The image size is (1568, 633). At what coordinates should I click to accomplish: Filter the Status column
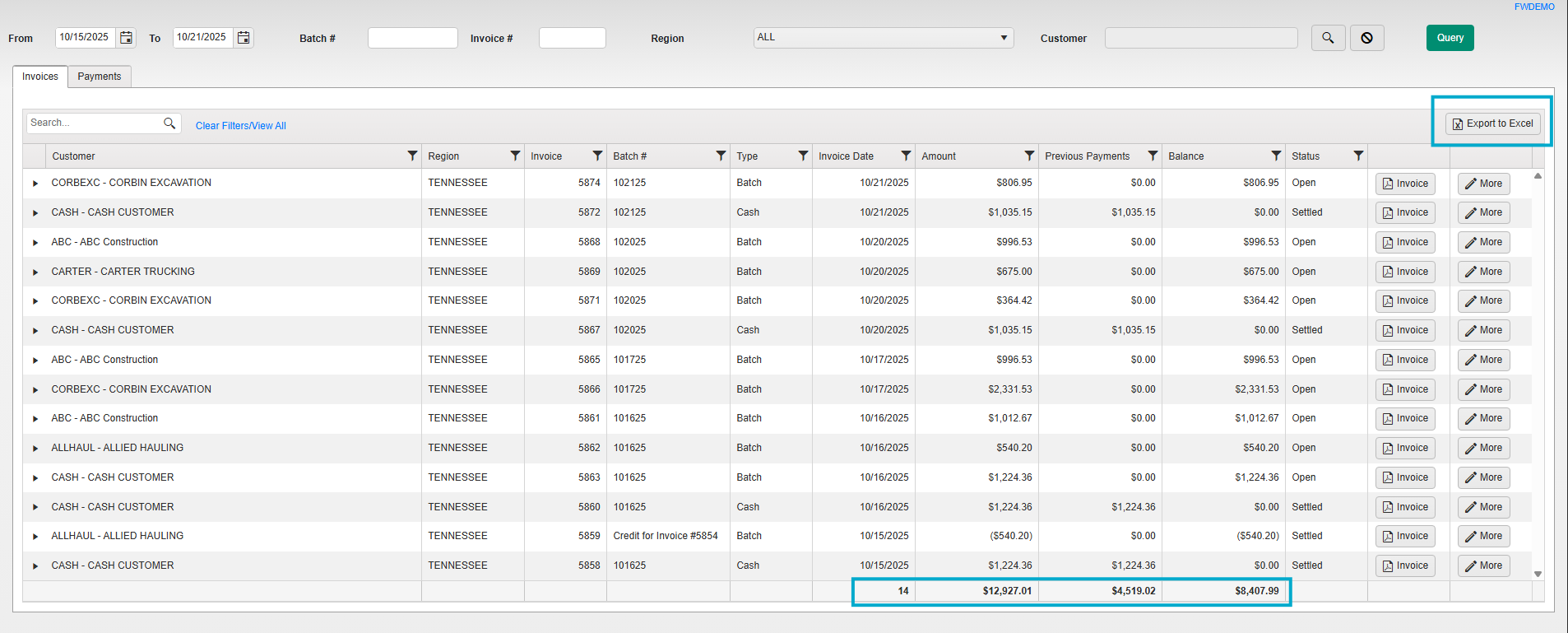tap(1358, 156)
